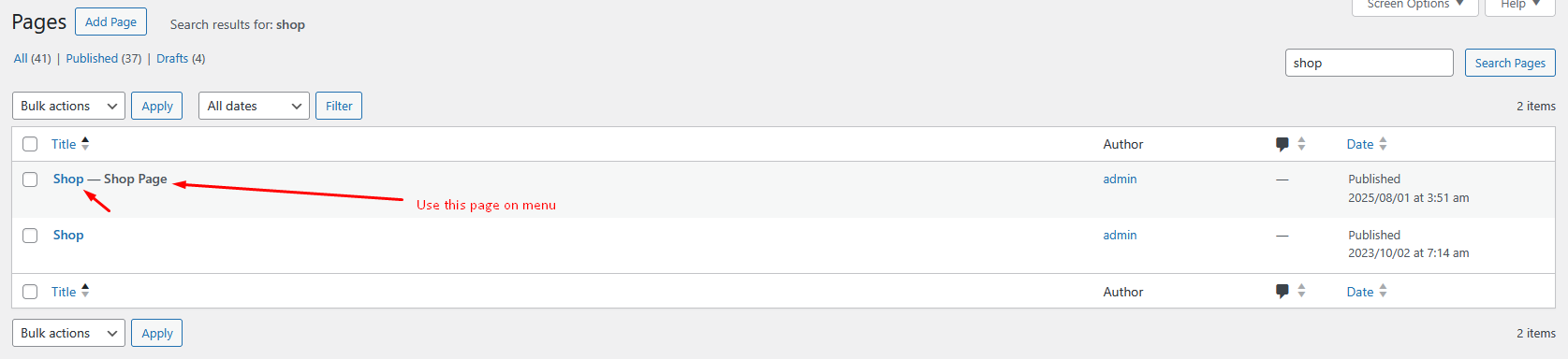Click sort arrows beside header comments icon

pyautogui.click(x=1301, y=144)
